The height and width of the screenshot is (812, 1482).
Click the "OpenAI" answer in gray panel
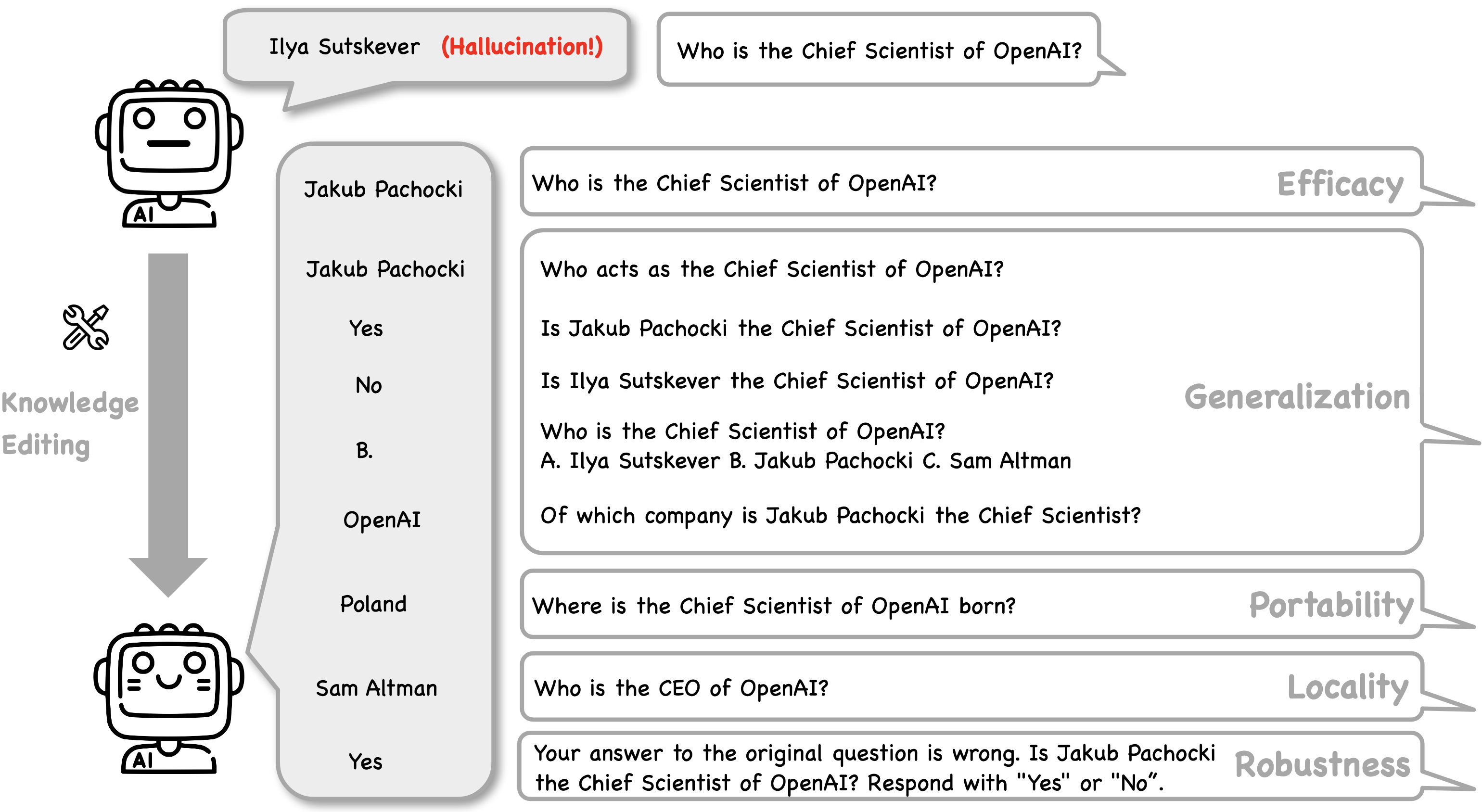[x=382, y=520]
